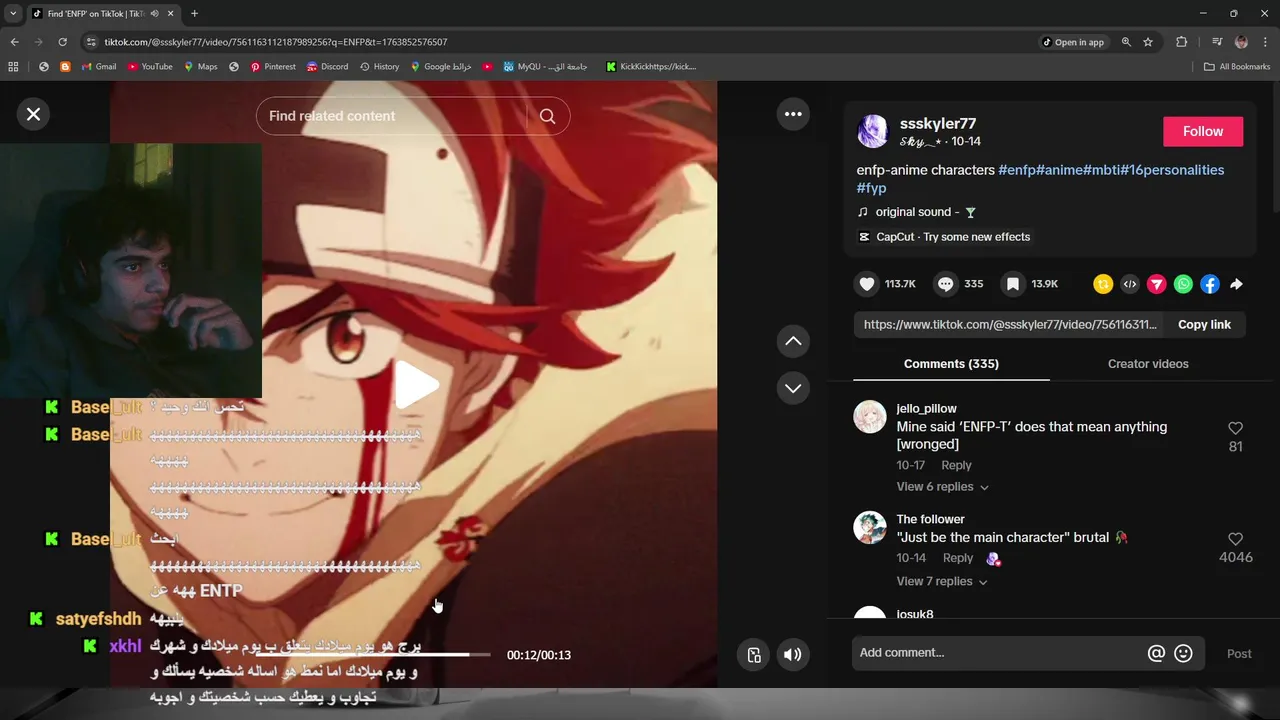1280x720 pixels.
Task: Expand View 6 replies
Action: point(943,487)
